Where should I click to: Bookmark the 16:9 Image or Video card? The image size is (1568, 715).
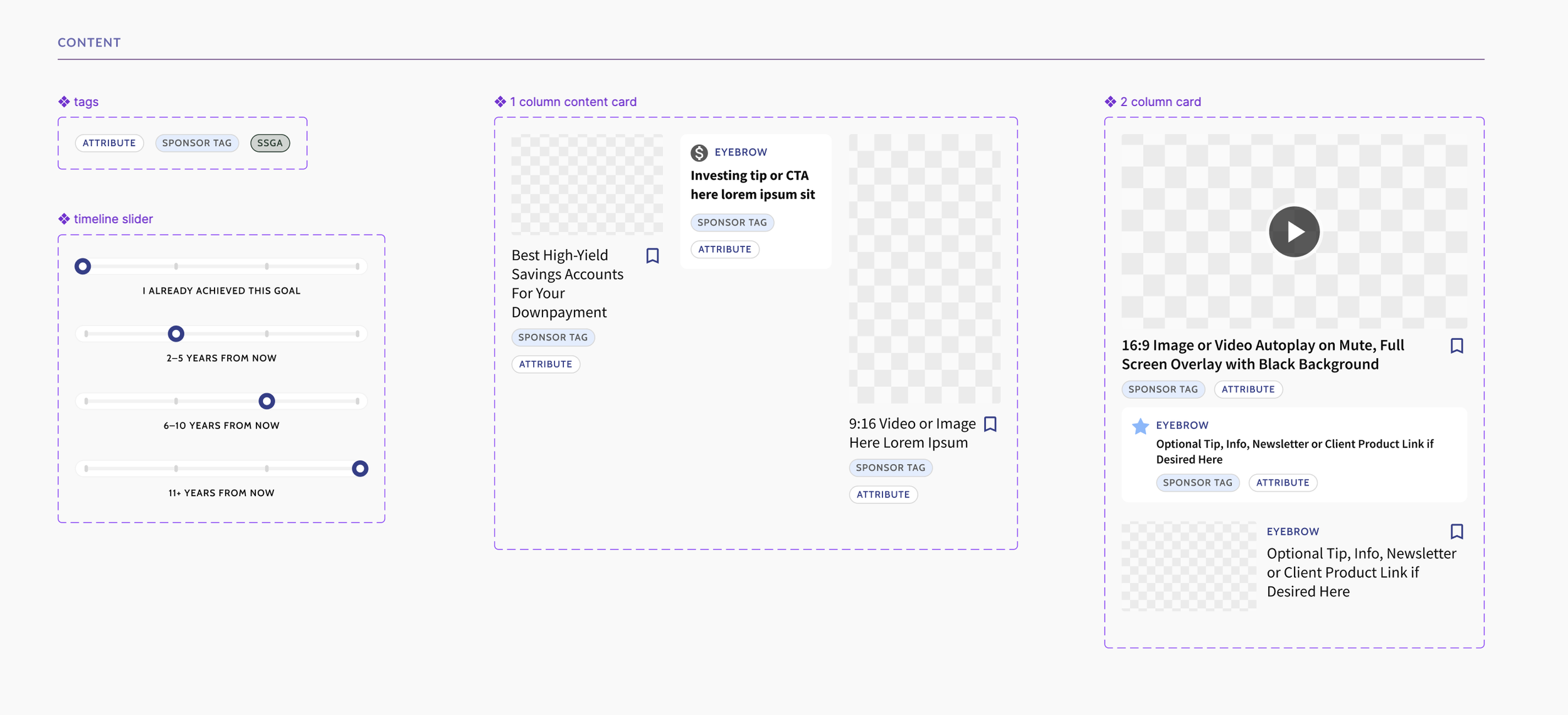click(1456, 346)
